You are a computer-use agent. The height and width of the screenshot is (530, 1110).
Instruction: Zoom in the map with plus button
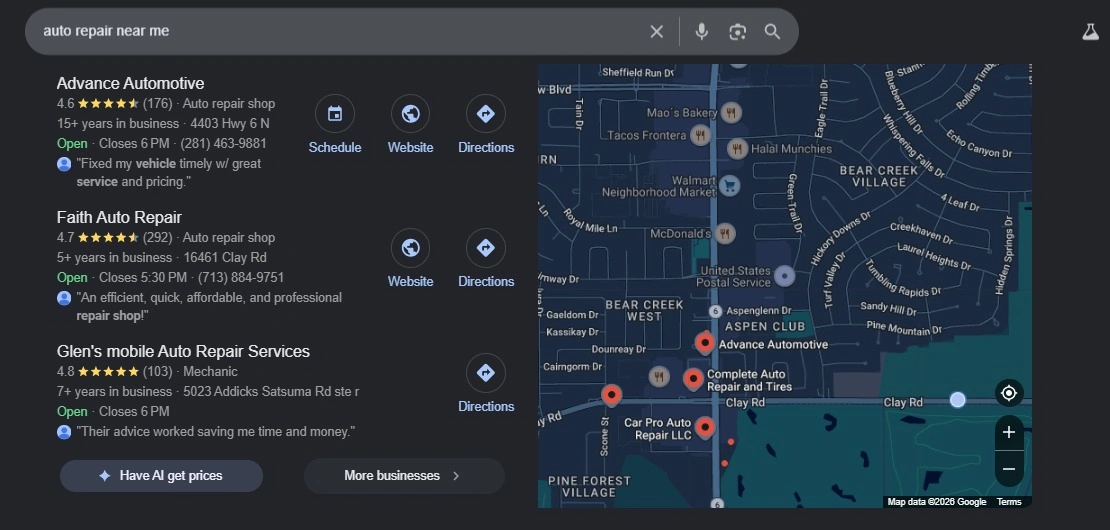click(x=1009, y=432)
